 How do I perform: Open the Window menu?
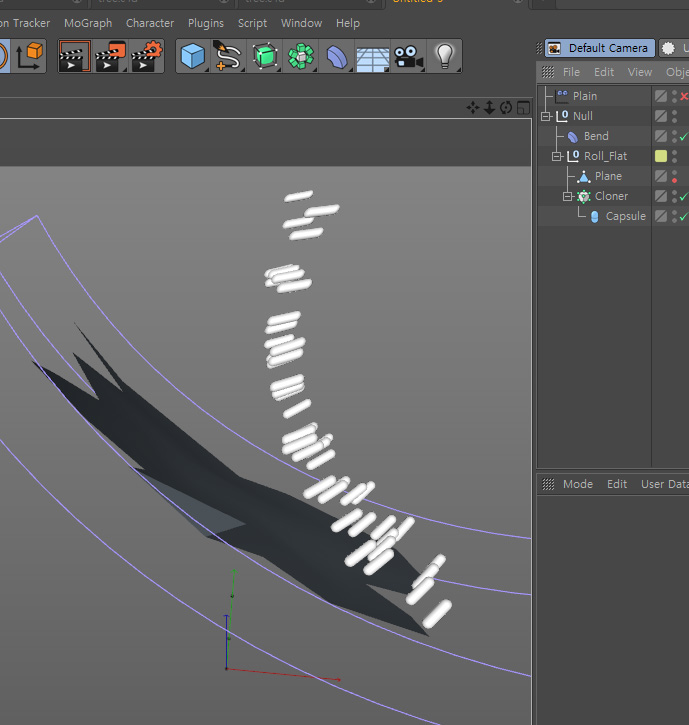pyautogui.click(x=301, y=23)
